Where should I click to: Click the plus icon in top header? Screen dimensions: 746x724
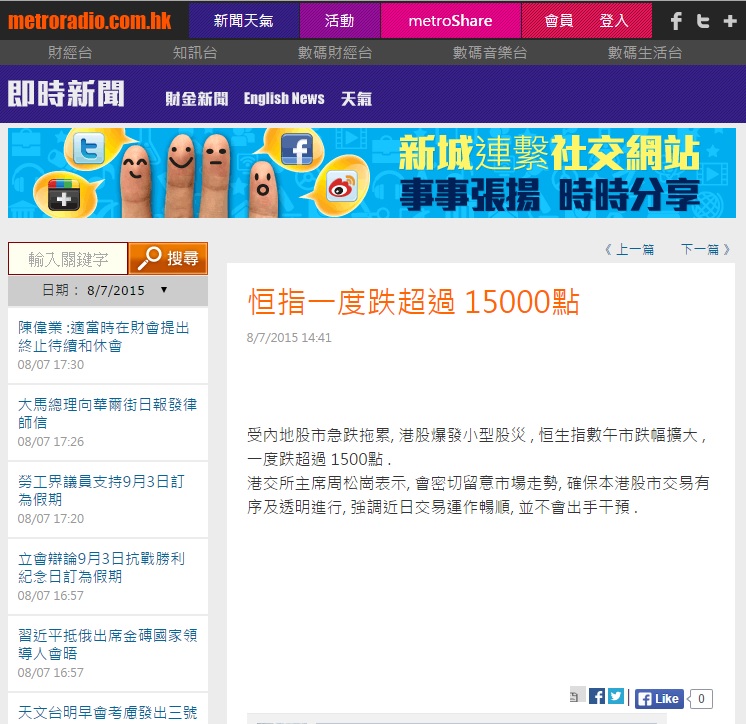(x=730, y=21)
